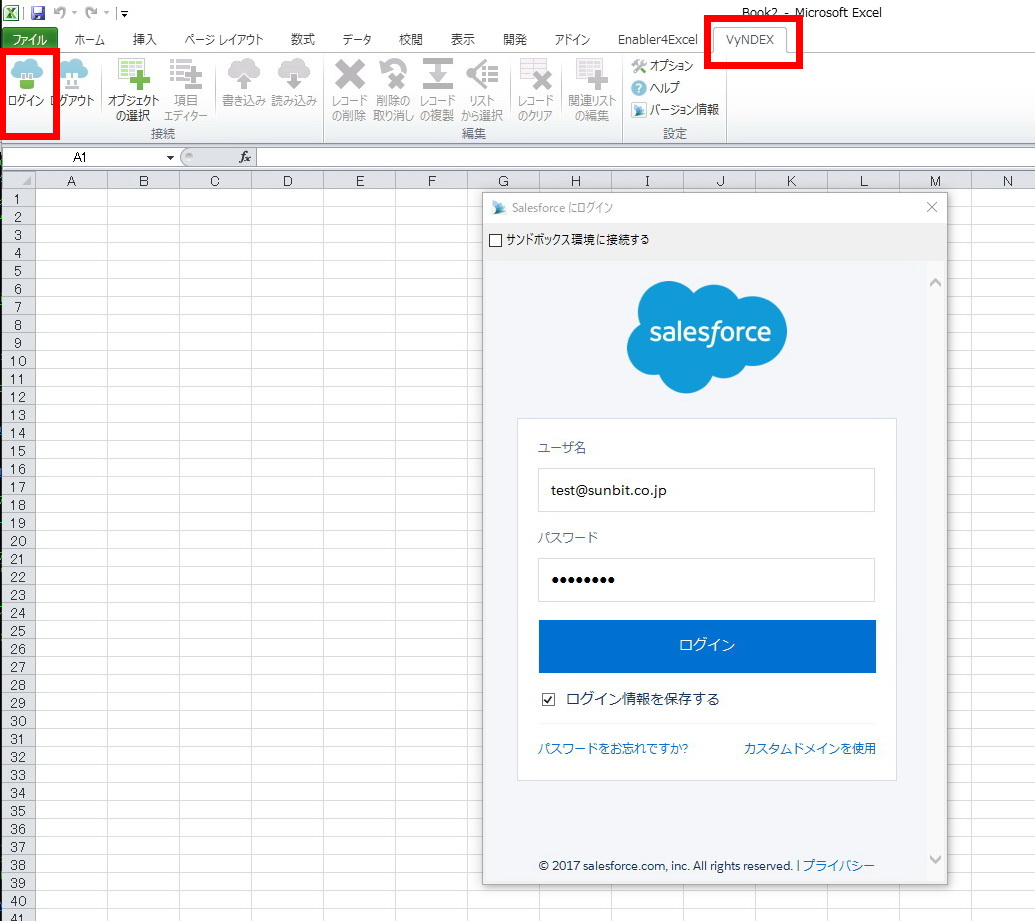Screen dimensions: 1035x921
Task: Switch to the ホーム tab
Action: pyautogui.click(x=89, y=40)
